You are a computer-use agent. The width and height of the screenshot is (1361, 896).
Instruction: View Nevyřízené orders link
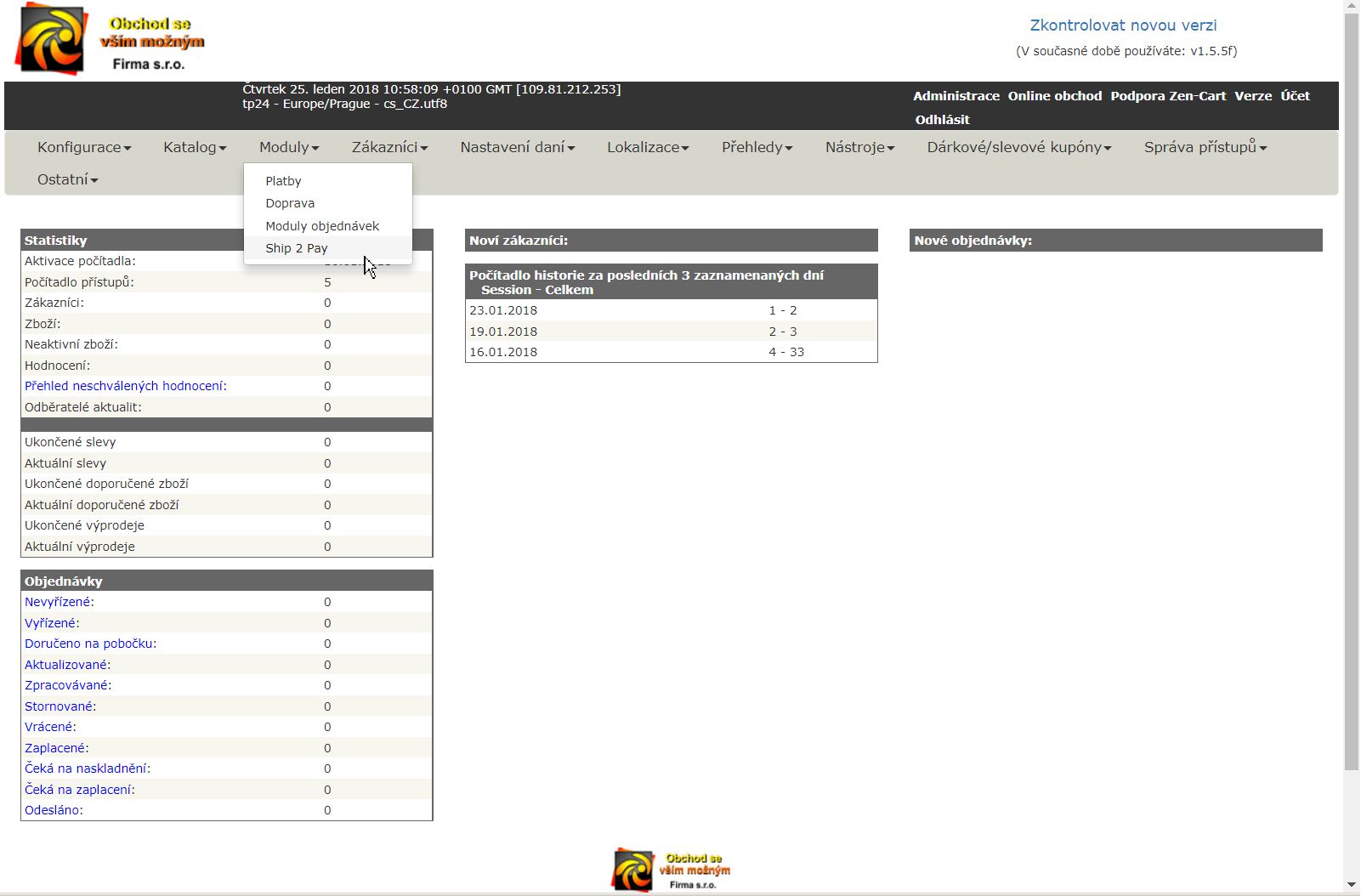point(59,602)
